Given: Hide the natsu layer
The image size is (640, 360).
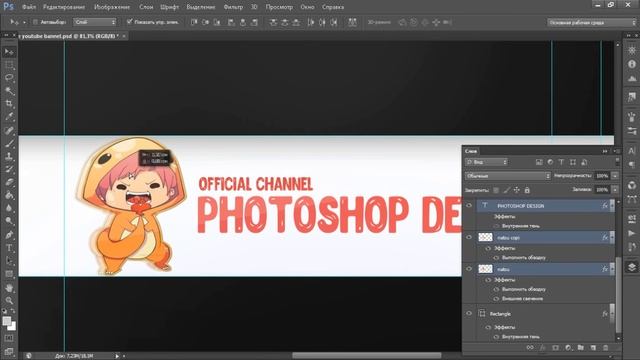Looking at the screenshot, I should point(469,269).
